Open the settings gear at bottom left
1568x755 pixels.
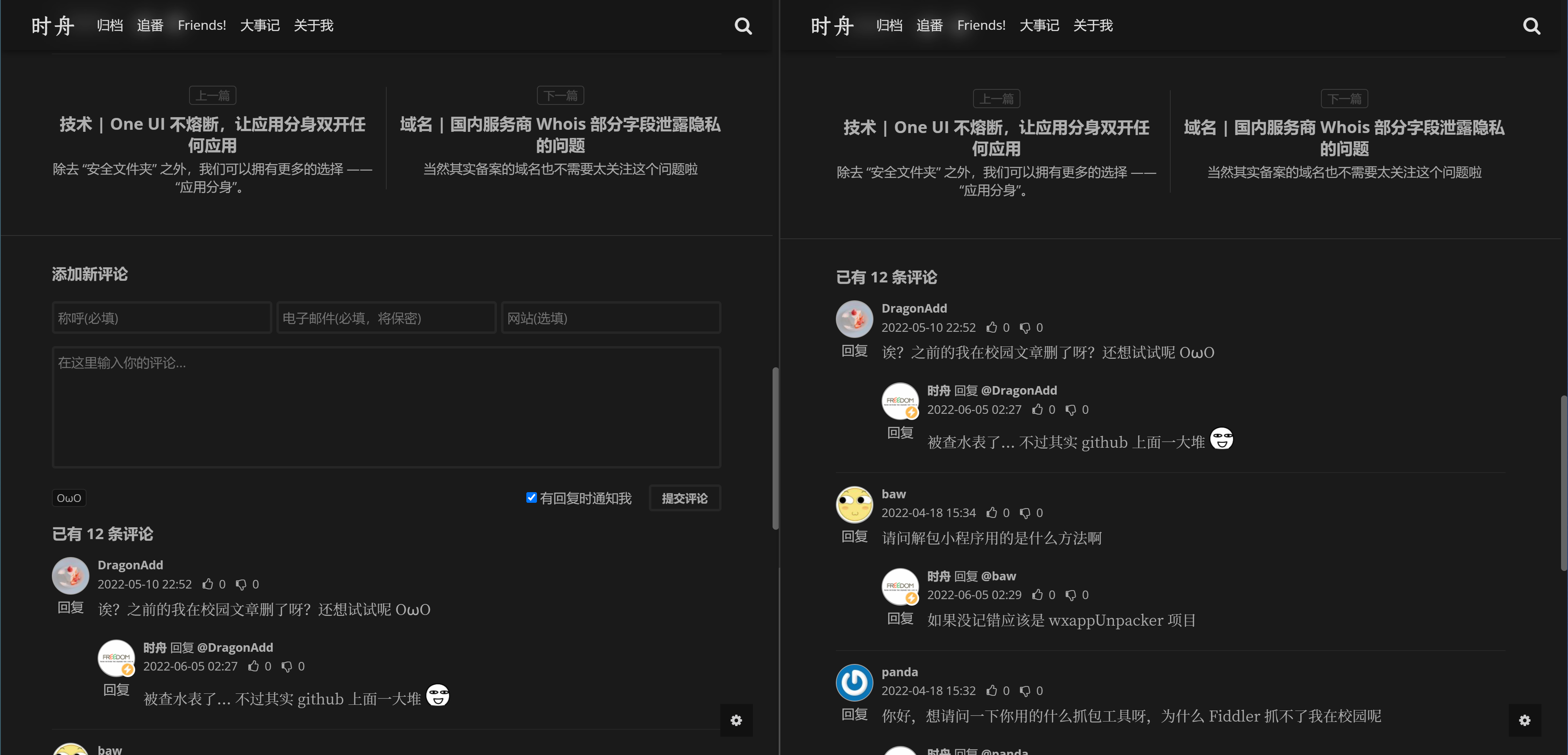pos(736,720)
